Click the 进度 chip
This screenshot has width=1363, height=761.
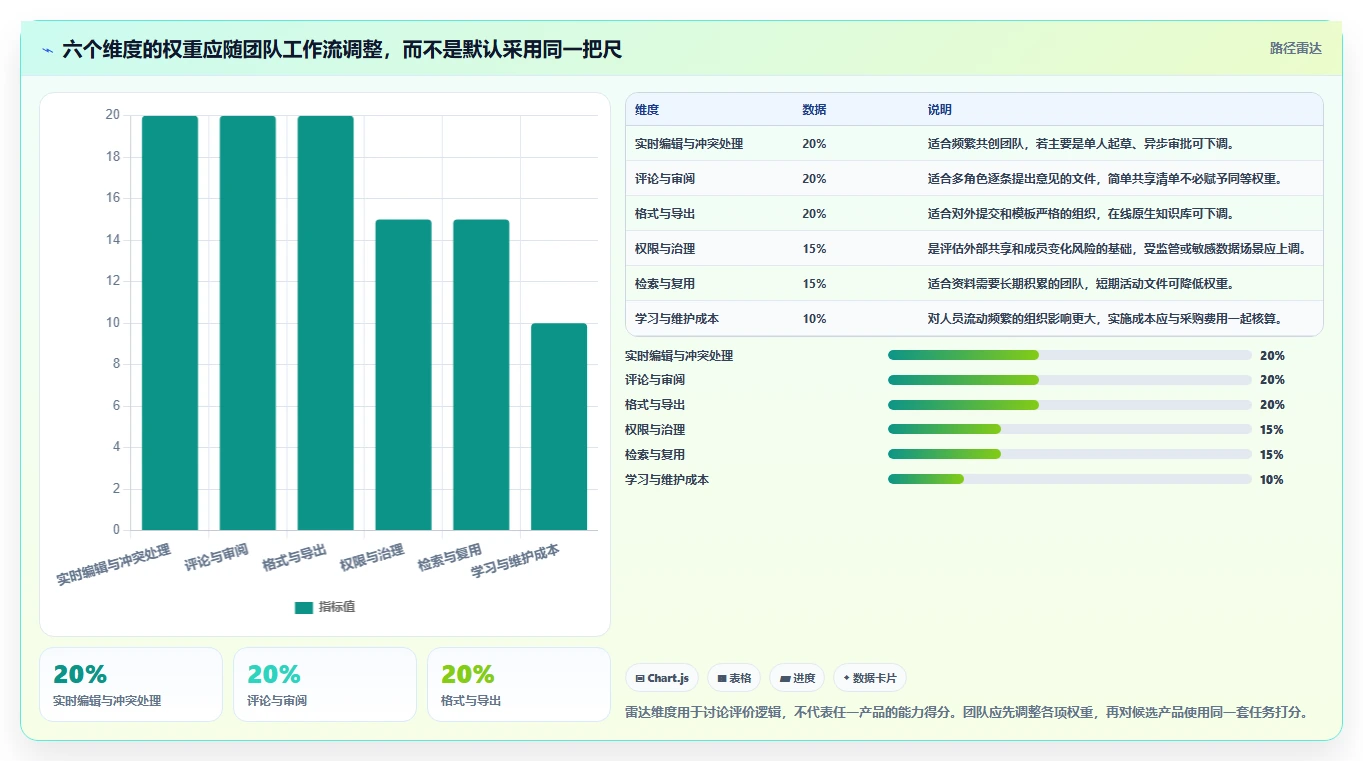(x=797, y=678)
